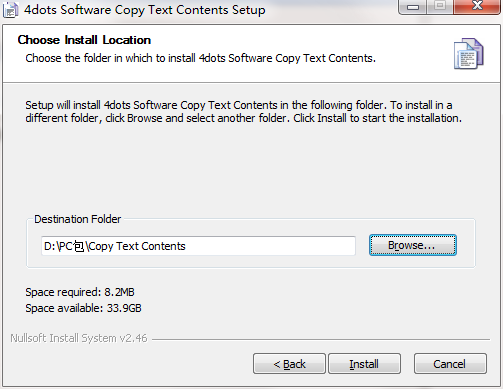Click the 'Space available: 33.9GB' text

point(83,308)
